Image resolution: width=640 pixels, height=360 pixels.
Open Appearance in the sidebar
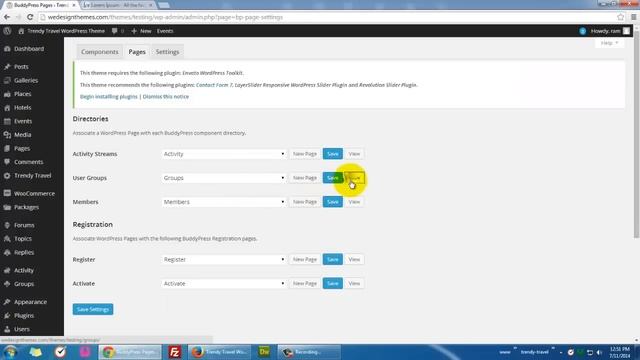[30, 302]
